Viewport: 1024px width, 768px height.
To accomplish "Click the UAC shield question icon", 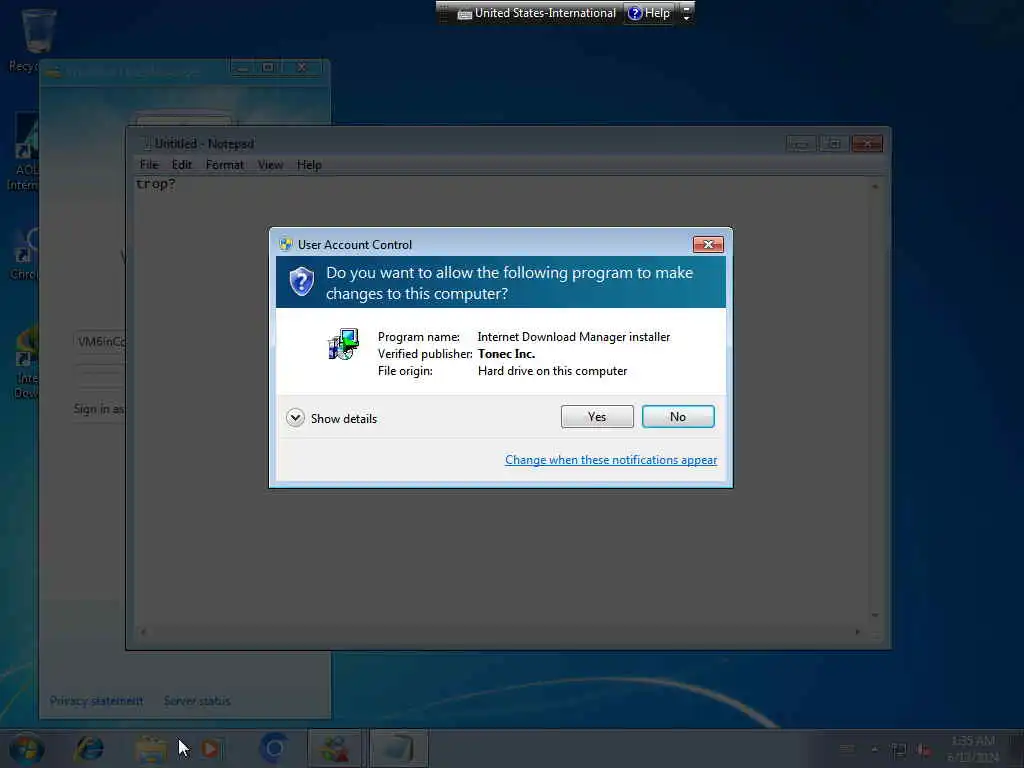I will click(x=302, y=282).
